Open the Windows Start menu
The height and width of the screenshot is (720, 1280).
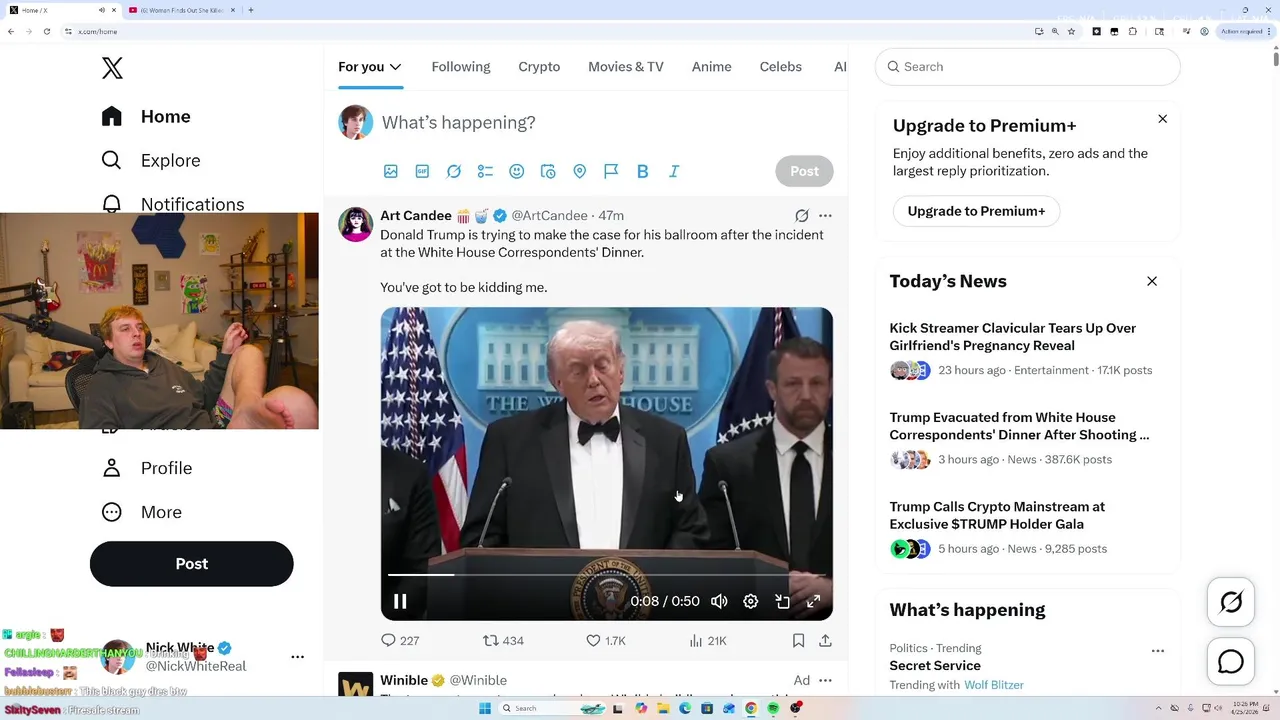(485, 708)
